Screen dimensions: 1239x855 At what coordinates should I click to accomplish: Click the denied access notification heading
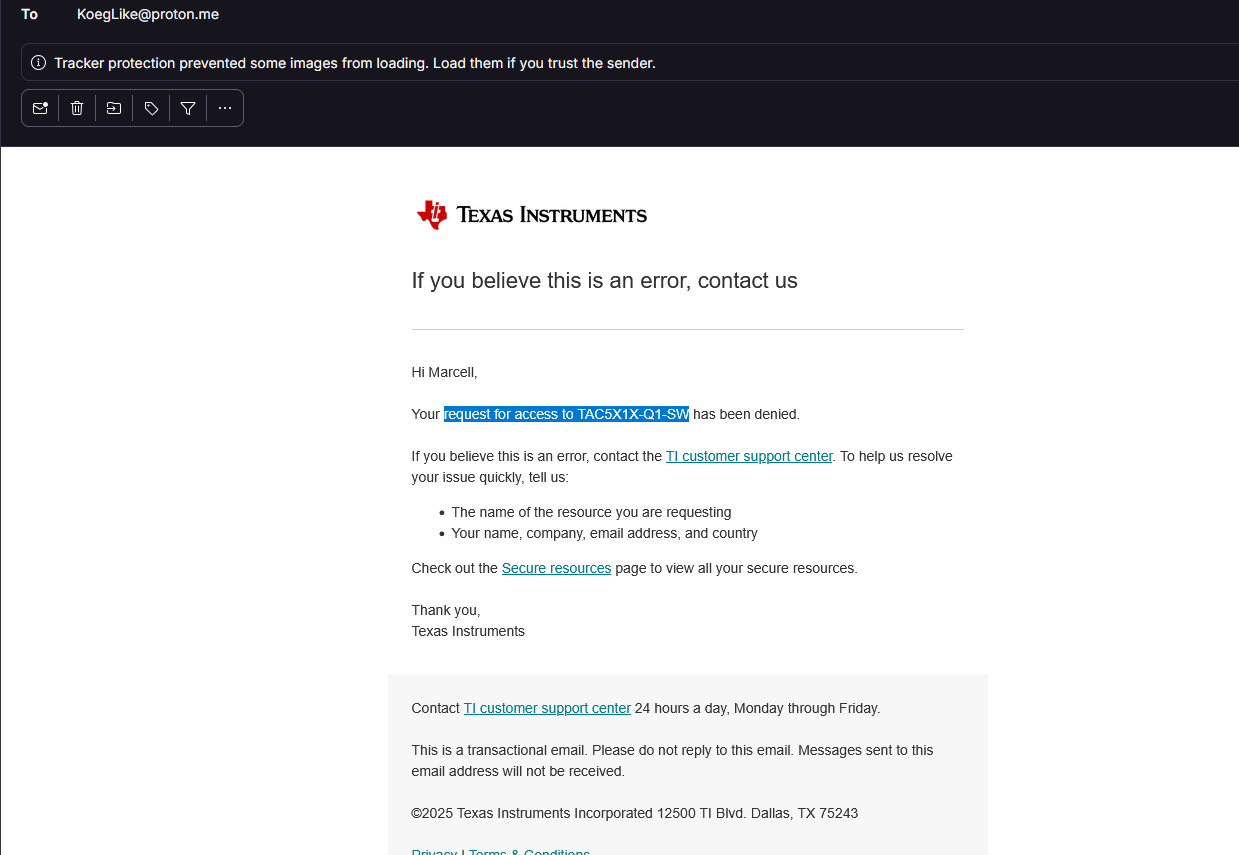604,281
